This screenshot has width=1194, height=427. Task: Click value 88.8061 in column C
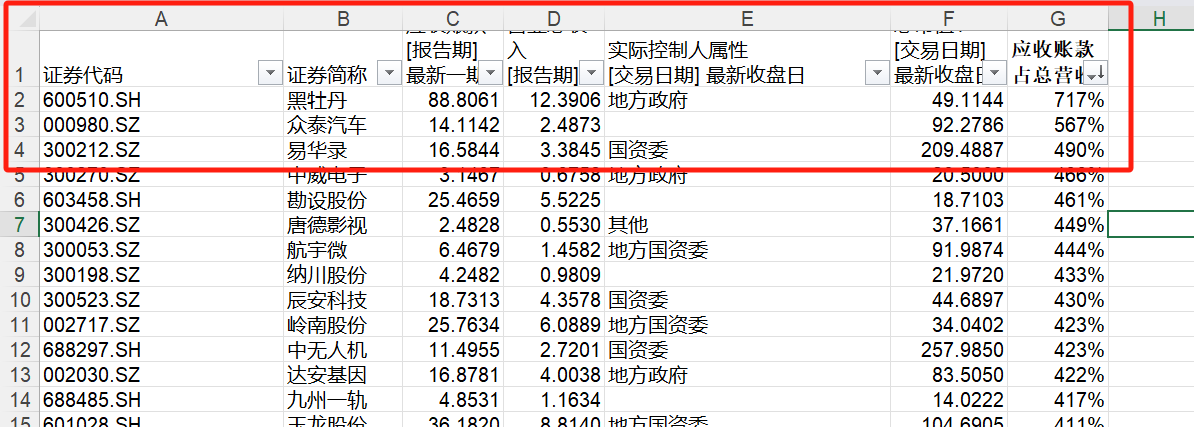452,100
